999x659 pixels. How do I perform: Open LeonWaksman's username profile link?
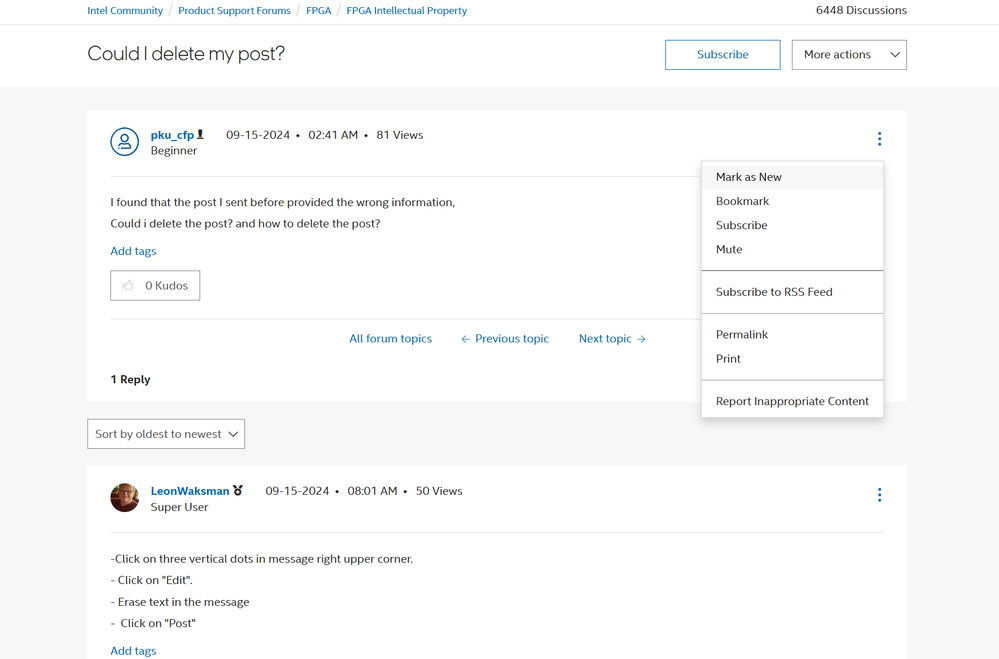(190, 491)
